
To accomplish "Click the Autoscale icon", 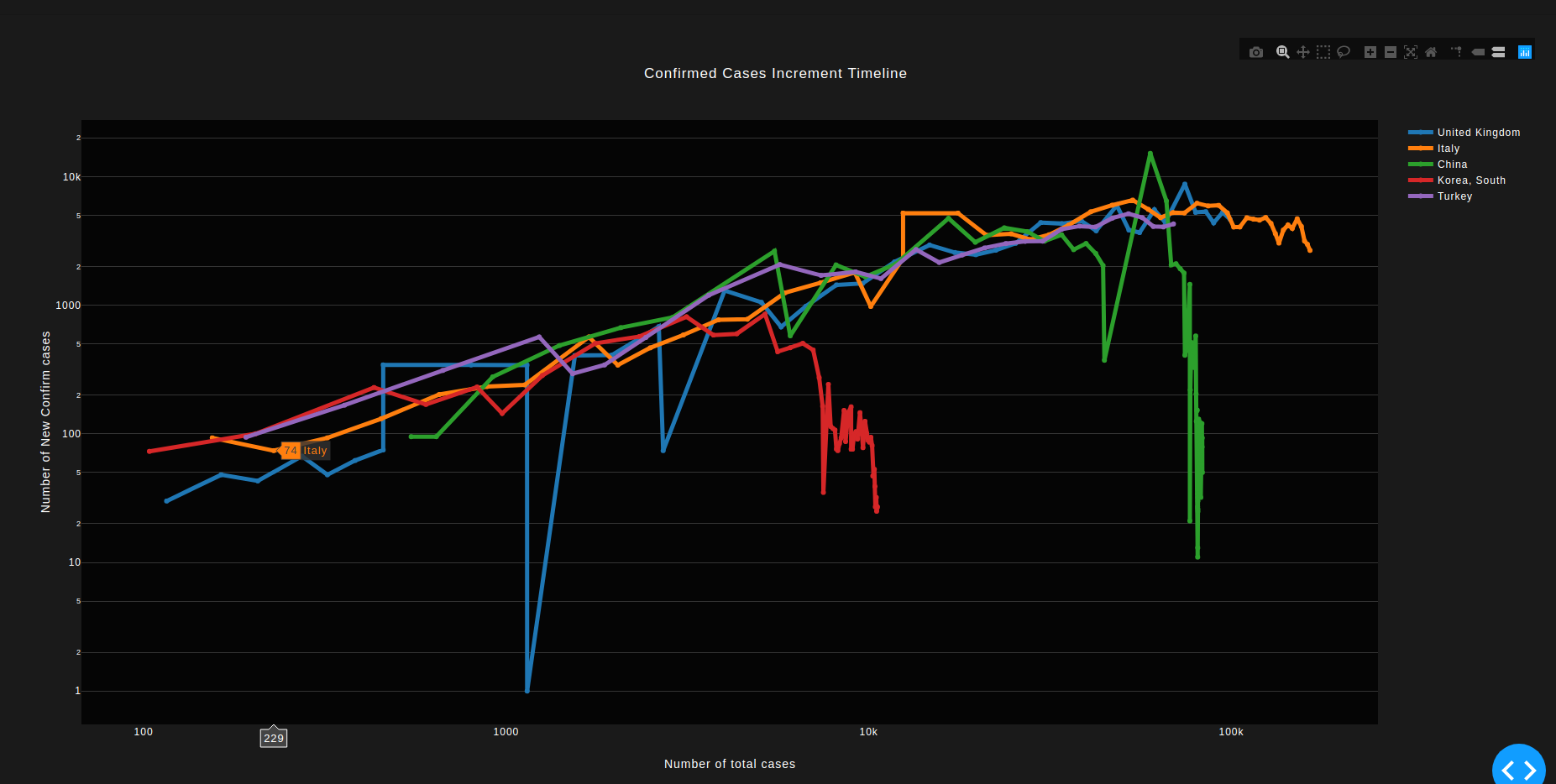I will pyautogui.click(x=1410, y=52).
